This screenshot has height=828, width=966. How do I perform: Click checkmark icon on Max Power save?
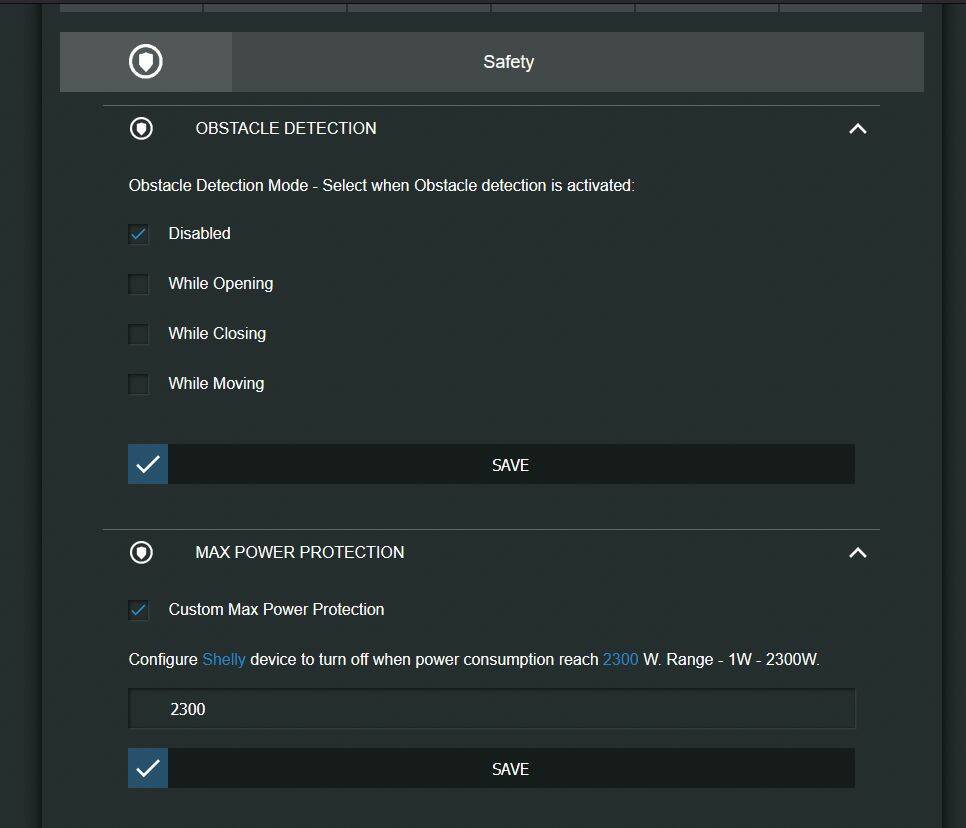coord(148,768)
